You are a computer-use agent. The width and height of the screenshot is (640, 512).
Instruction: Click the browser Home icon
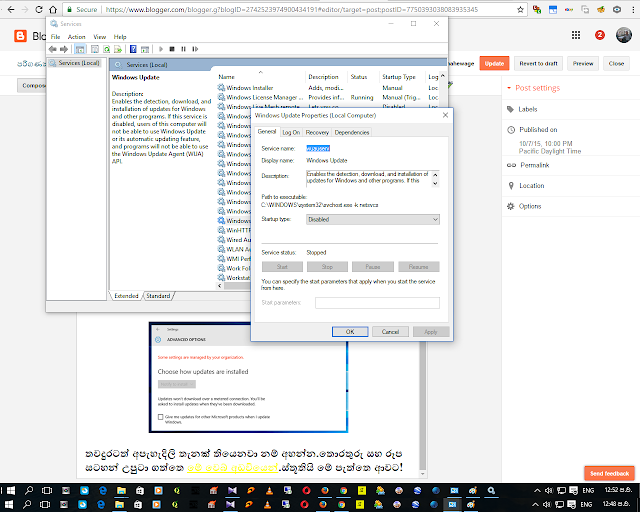pyautogui.click(x=53, y=9)
